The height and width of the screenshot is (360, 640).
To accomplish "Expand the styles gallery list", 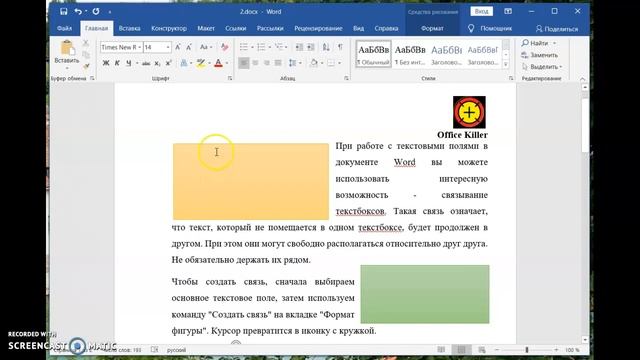I will 506,65.
